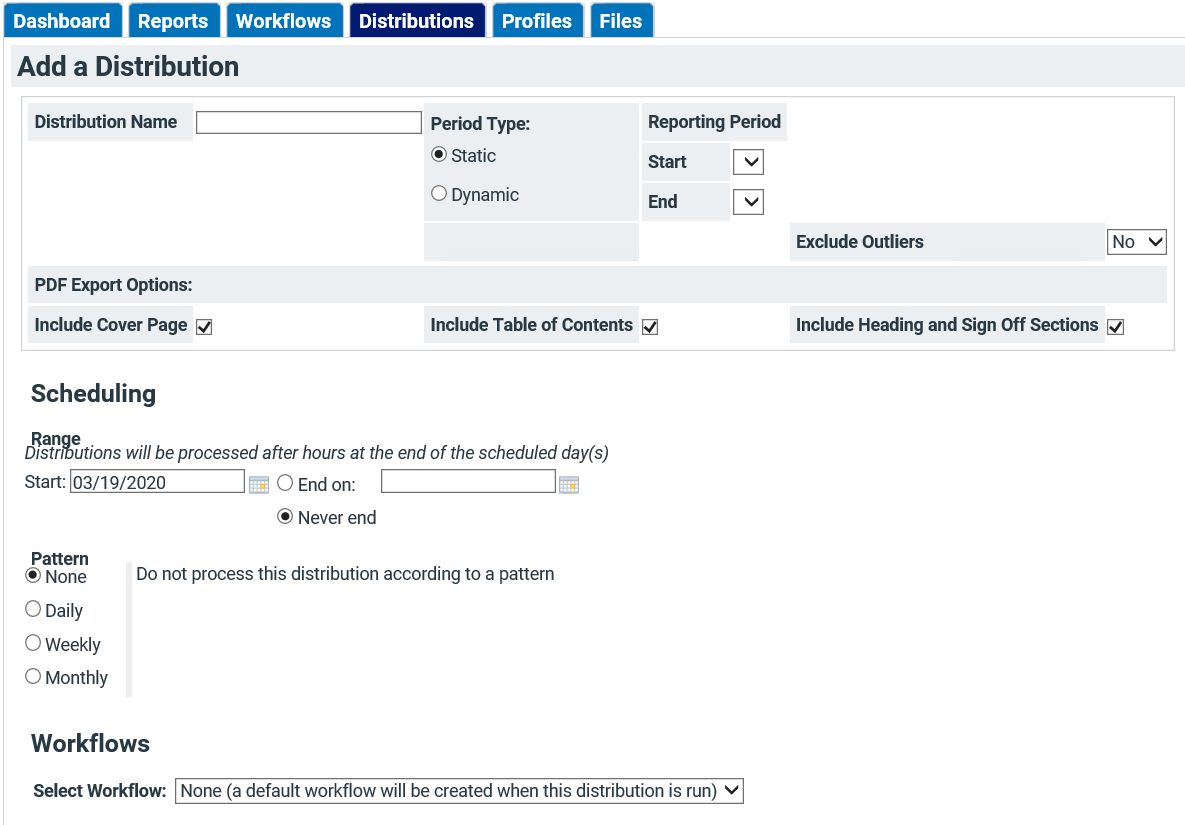Click the Include Cover Page label

pos(111,325)
